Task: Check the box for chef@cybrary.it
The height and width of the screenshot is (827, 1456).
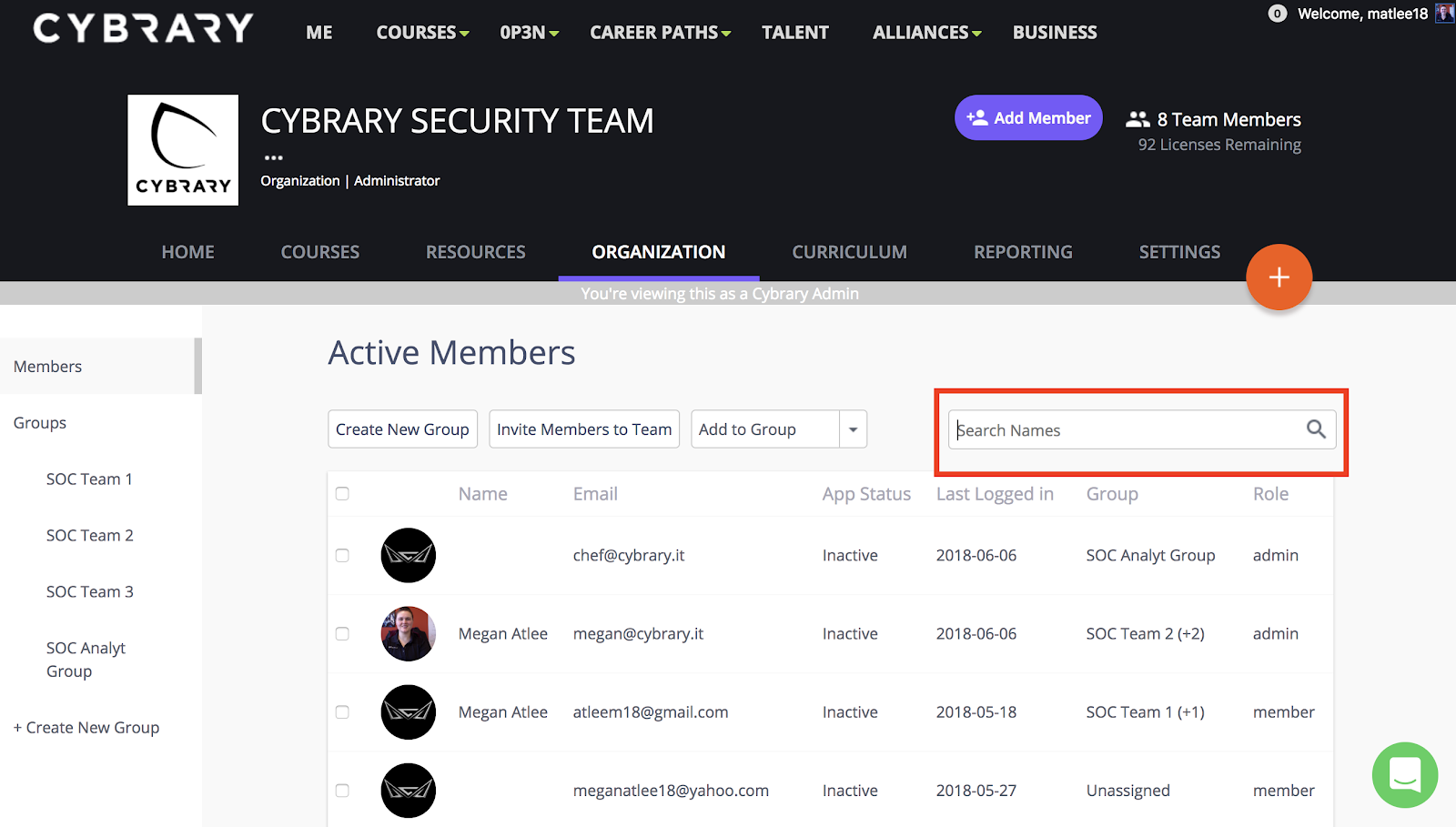Action: 342,555
